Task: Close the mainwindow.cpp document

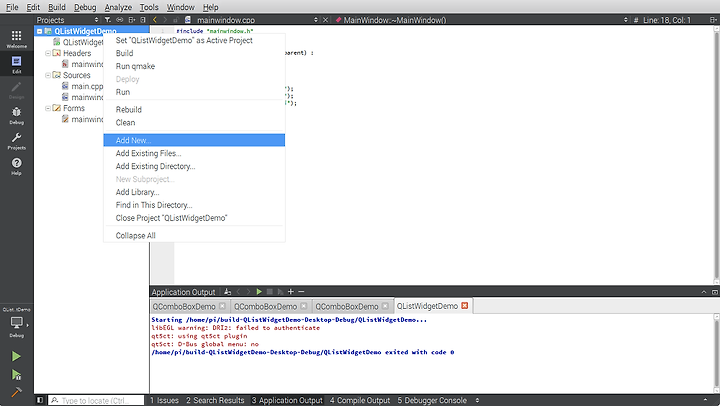Action: pos(325,20)
